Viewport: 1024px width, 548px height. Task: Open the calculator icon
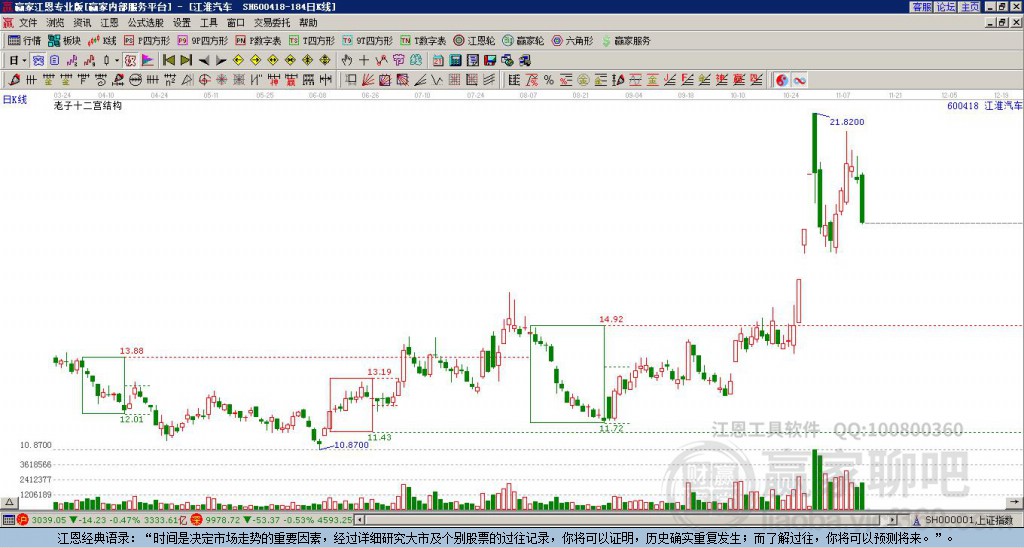[x=456, y=60]
